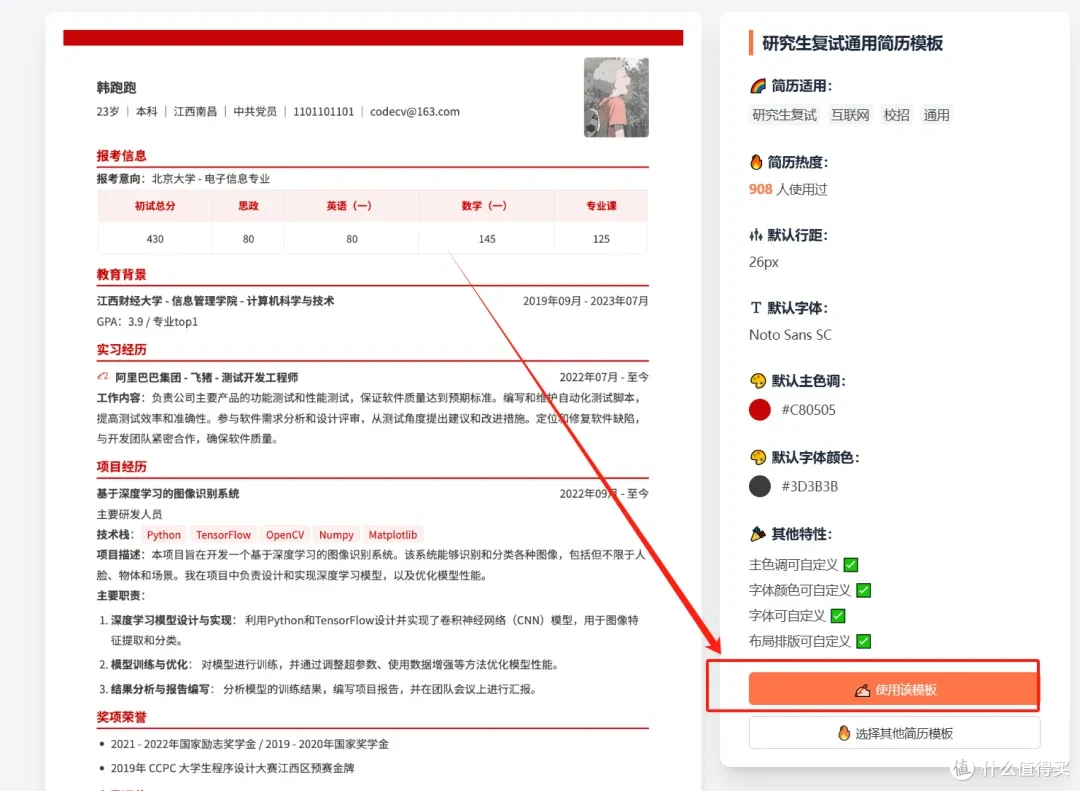Click the resume profile photo thumbnail
The image size is (1080, 791).
[616, 97]
